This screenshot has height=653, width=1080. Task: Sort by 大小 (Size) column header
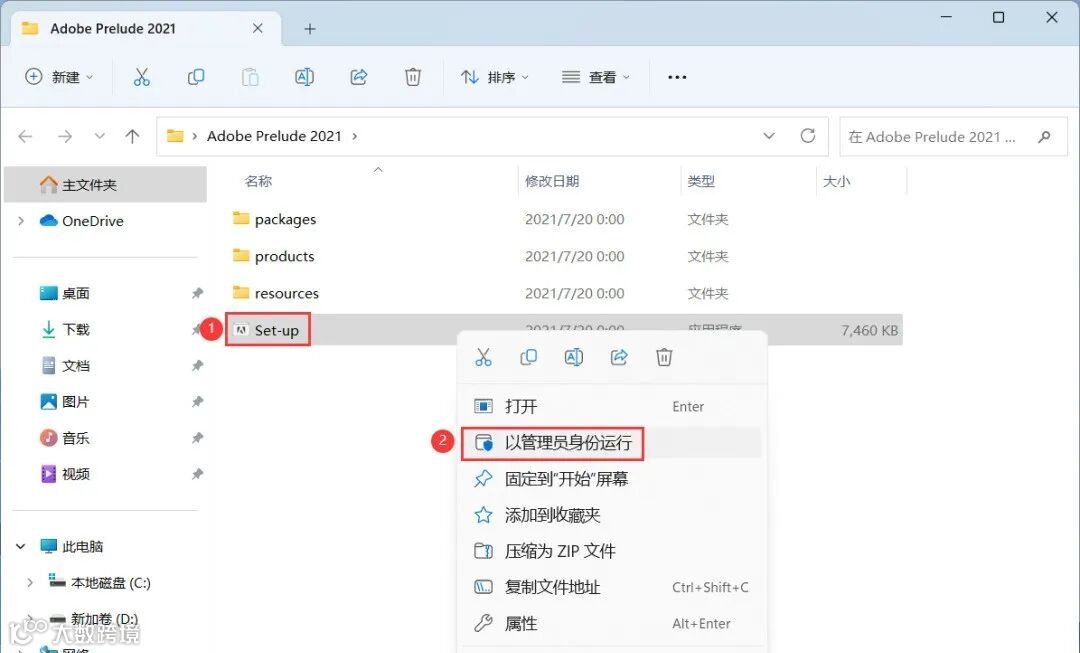pyautogui.click(x=836, y=181)
